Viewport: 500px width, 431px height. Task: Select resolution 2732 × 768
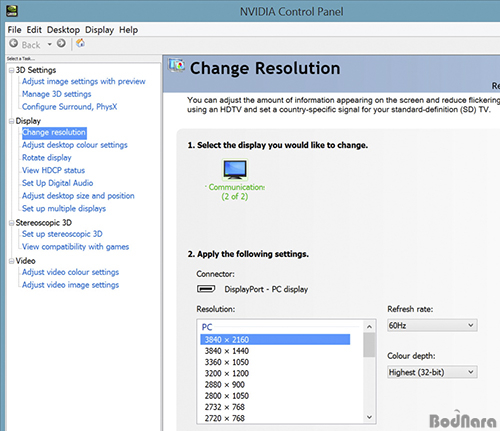coord(225,407)
